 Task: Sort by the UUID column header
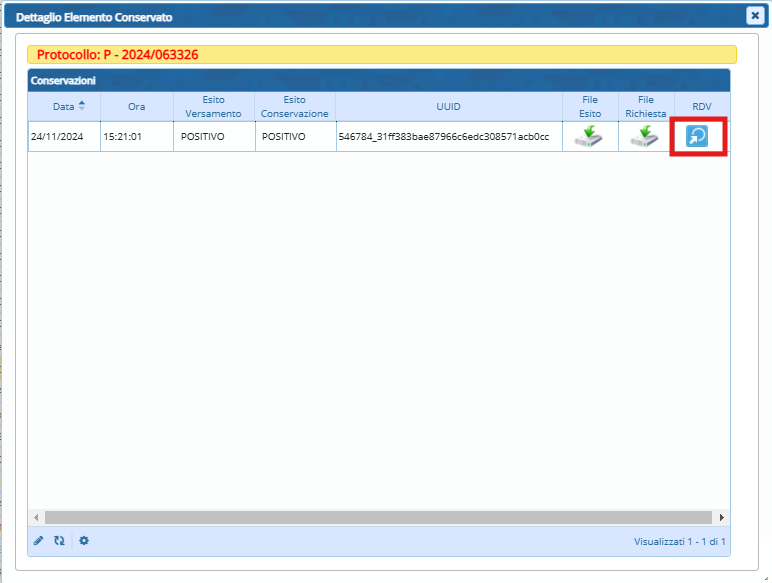448,106
